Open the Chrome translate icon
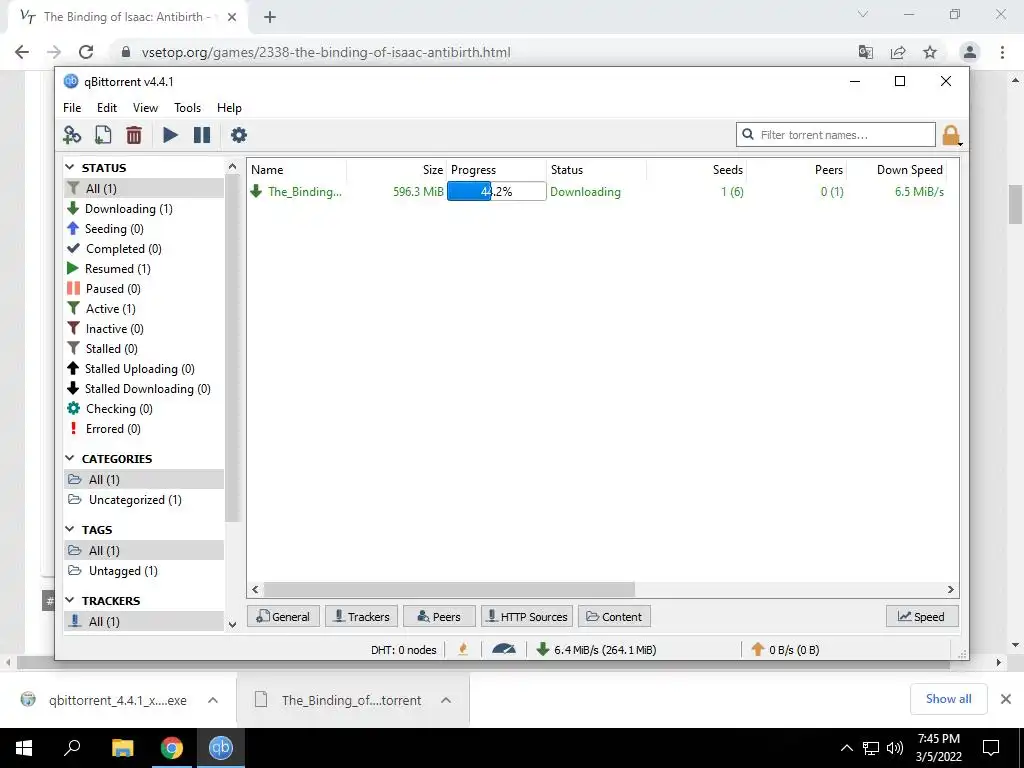 866,52
